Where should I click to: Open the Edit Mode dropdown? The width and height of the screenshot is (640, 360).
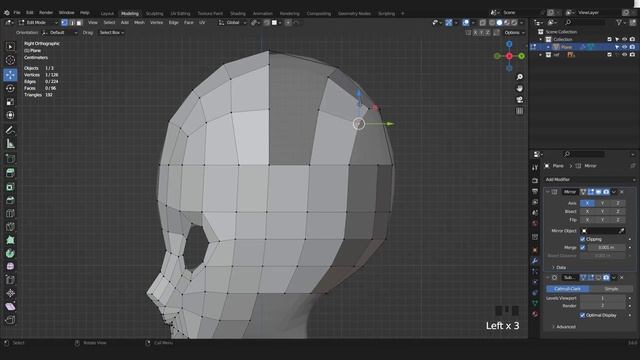click(x=38, y=22)
